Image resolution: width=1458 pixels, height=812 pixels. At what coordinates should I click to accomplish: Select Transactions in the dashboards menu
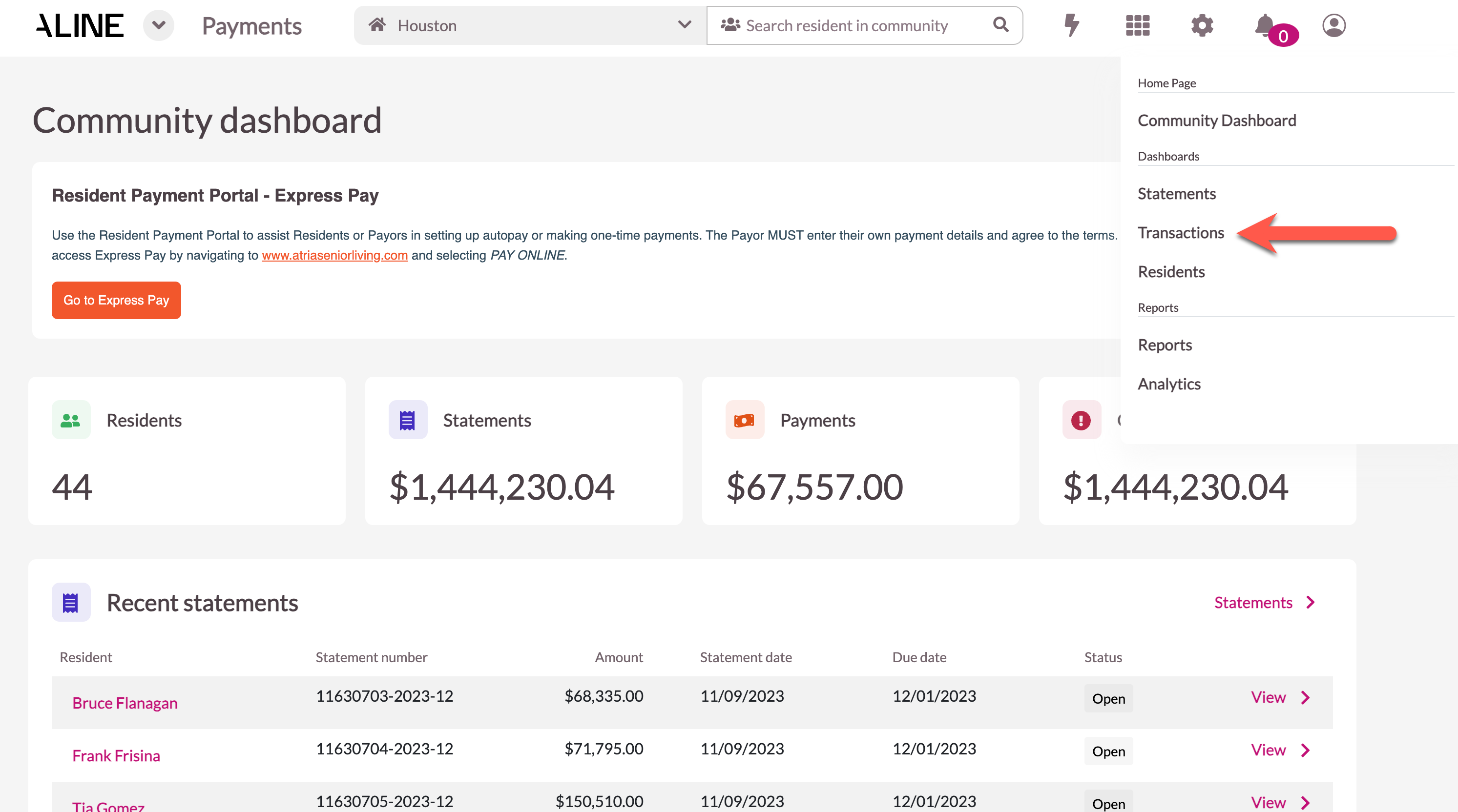(x=1181, y=233)
